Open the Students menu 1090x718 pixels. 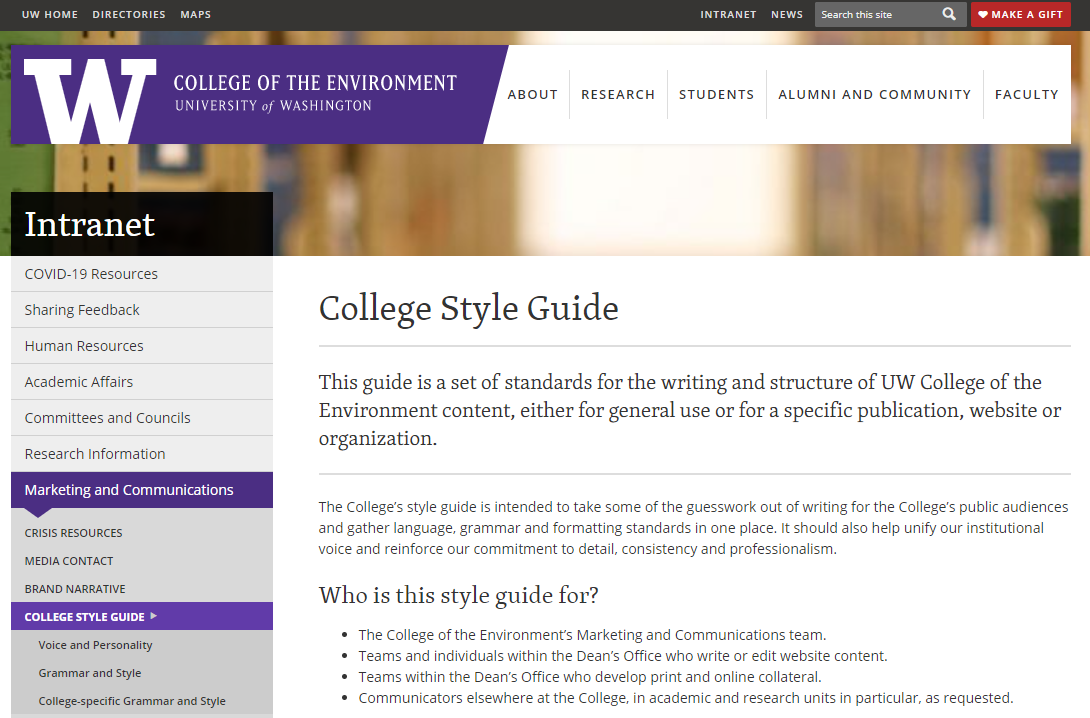717,95
